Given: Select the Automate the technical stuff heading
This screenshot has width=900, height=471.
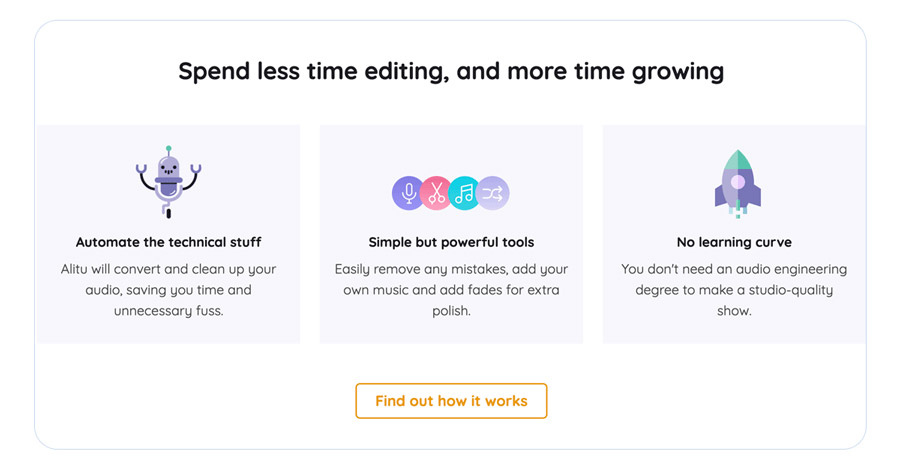Looking at the screenshot, I should 168,242.
